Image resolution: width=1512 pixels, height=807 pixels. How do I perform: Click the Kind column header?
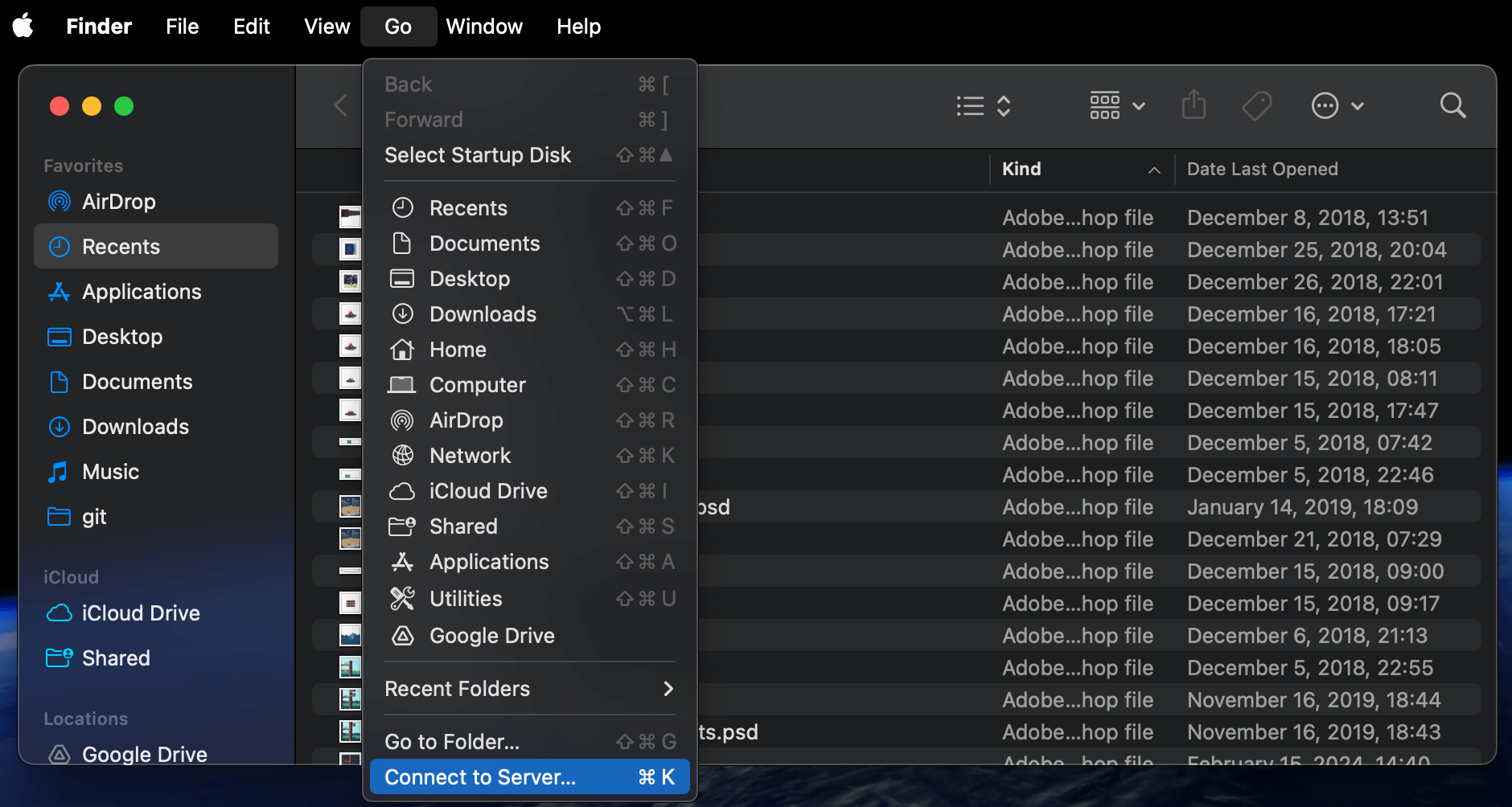(1083, 169)
